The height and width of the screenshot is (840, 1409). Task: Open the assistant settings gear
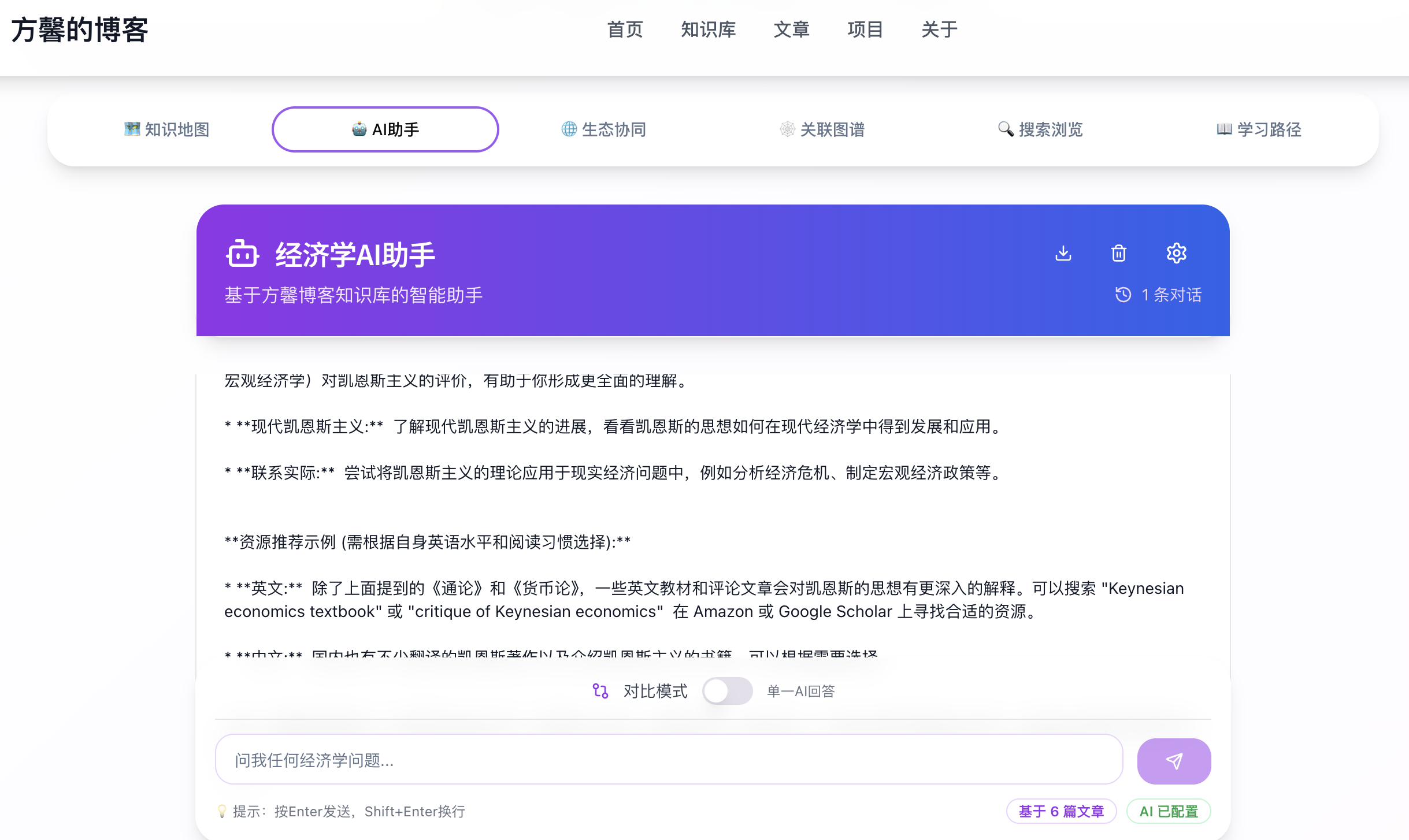click(x=1177, y=253)
